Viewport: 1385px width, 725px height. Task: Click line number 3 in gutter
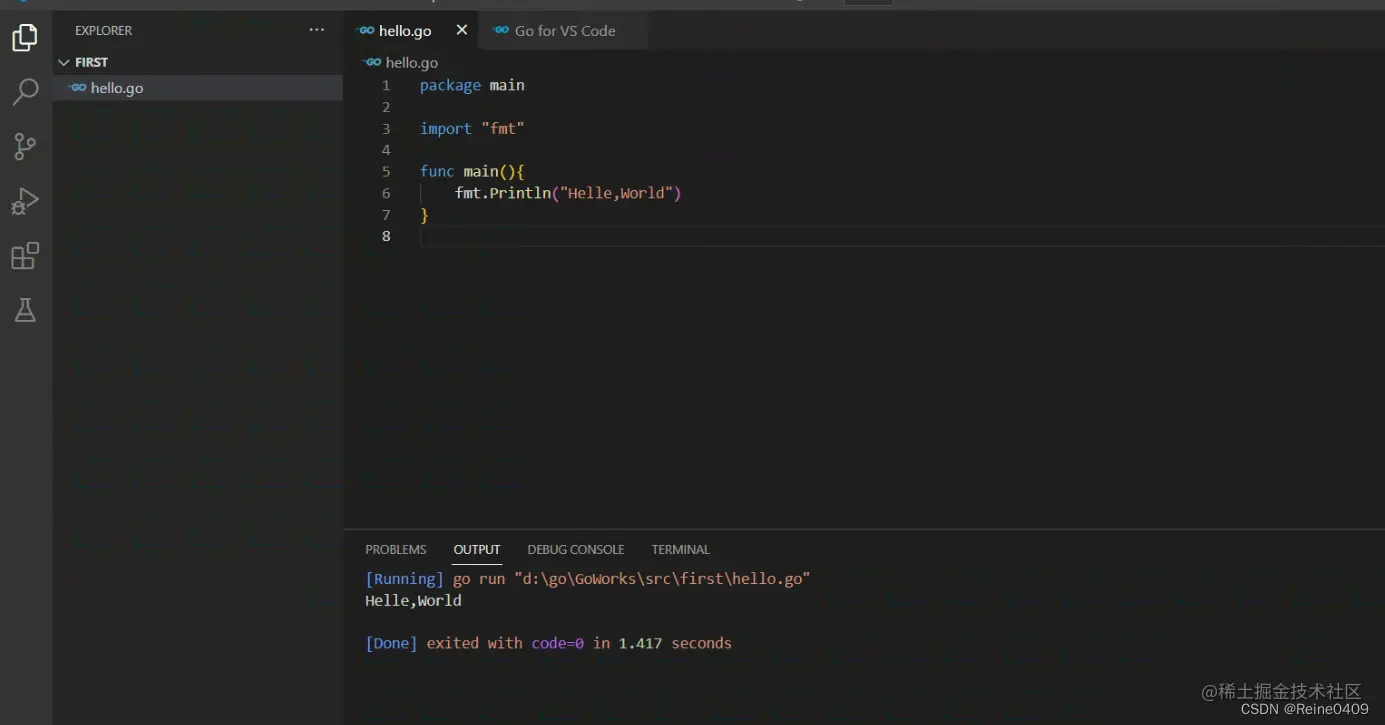click(386, 128)
